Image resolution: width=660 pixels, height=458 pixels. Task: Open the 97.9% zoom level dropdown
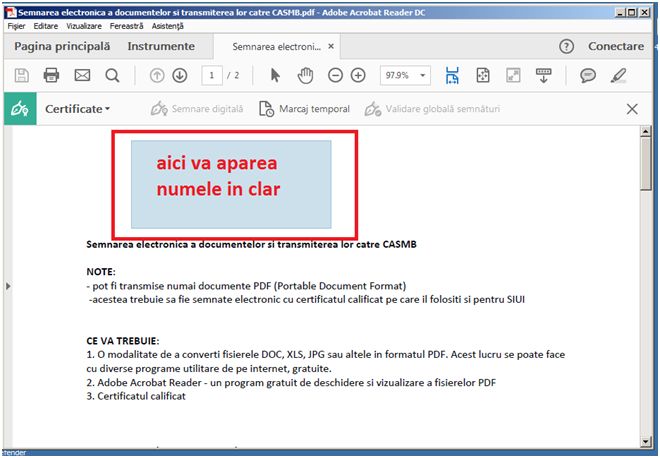coord(425,75)
